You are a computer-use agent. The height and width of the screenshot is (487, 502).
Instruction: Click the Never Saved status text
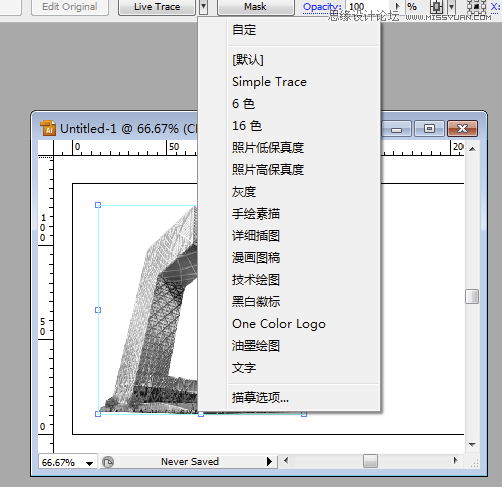pyautogui.click(x=190, y=462)
